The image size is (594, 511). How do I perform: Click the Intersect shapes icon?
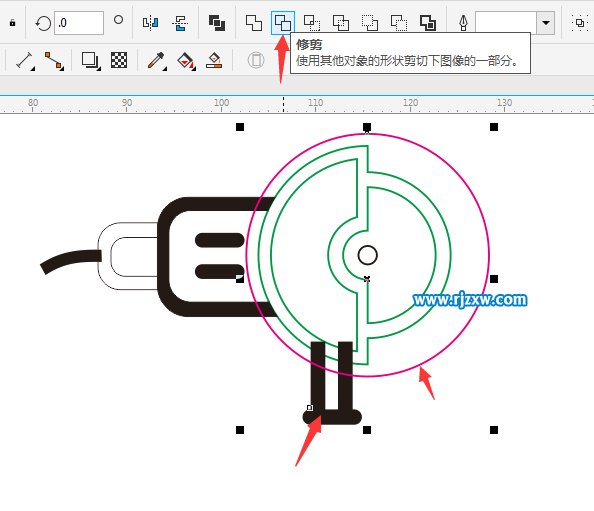pyautogui.click(x=312, y=23)
